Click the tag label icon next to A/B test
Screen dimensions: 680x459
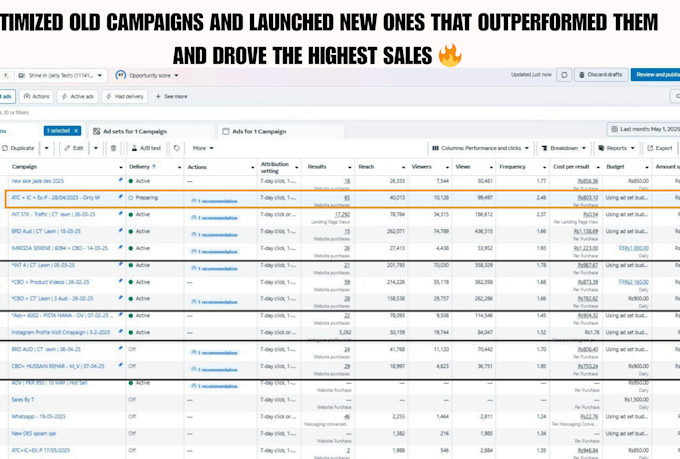(x=177, y=148)
